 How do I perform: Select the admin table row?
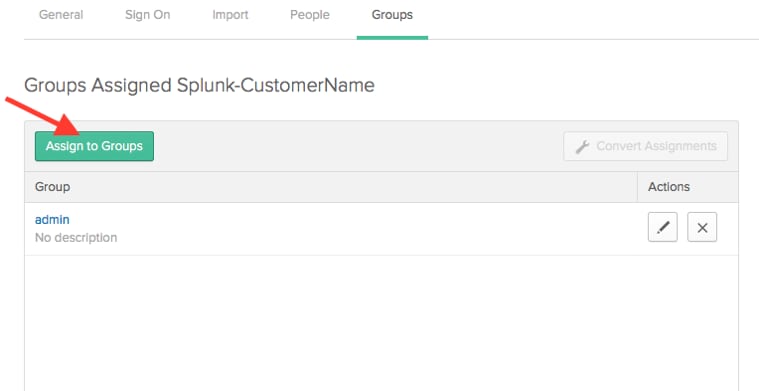pyautogui.click(x=381, y=229)
